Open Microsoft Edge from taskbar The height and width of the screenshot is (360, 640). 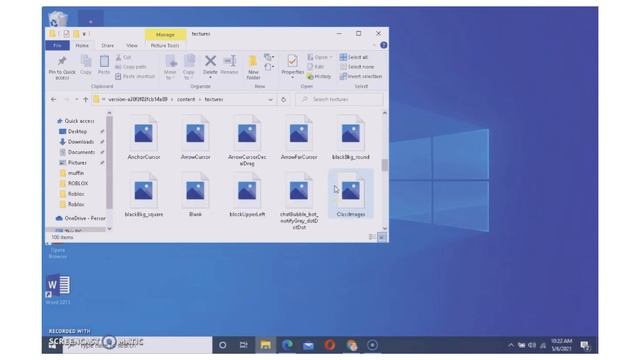[x=287, y=345]
